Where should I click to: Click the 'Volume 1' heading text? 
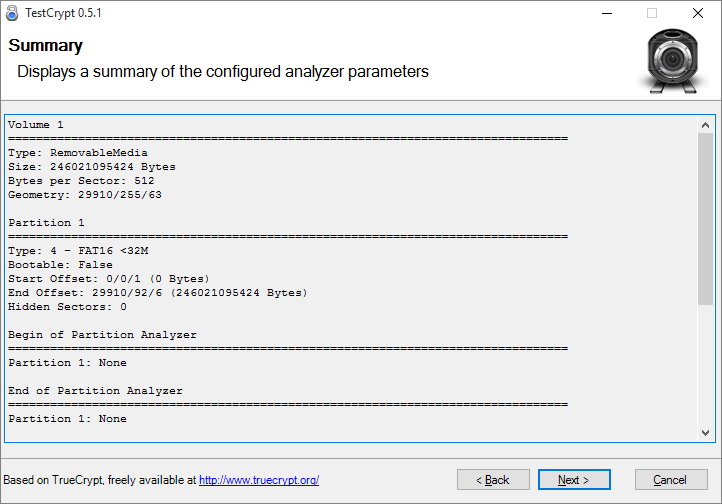(36, 125)
